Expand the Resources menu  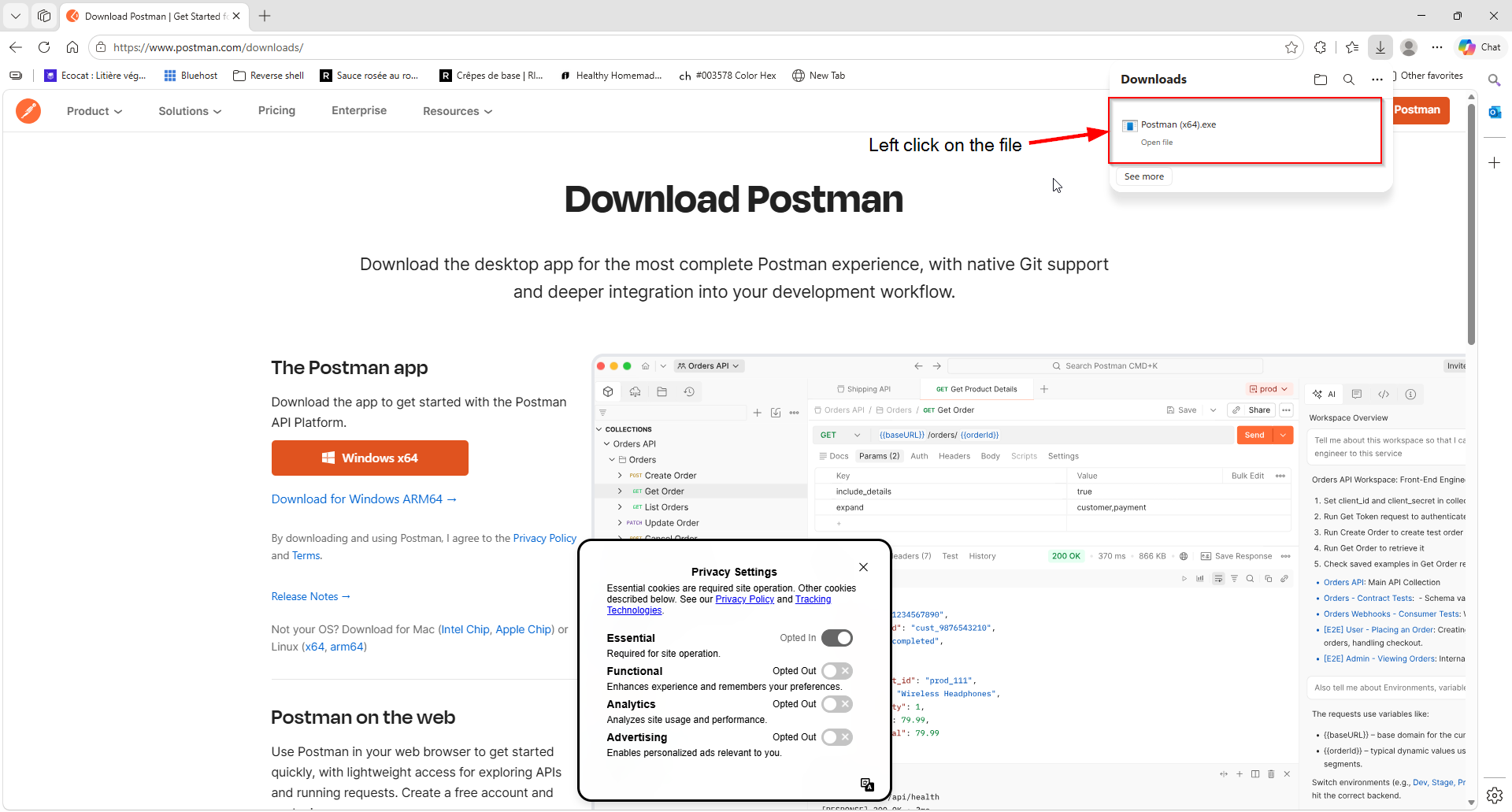pyautogui.click(x=458, y=111)
